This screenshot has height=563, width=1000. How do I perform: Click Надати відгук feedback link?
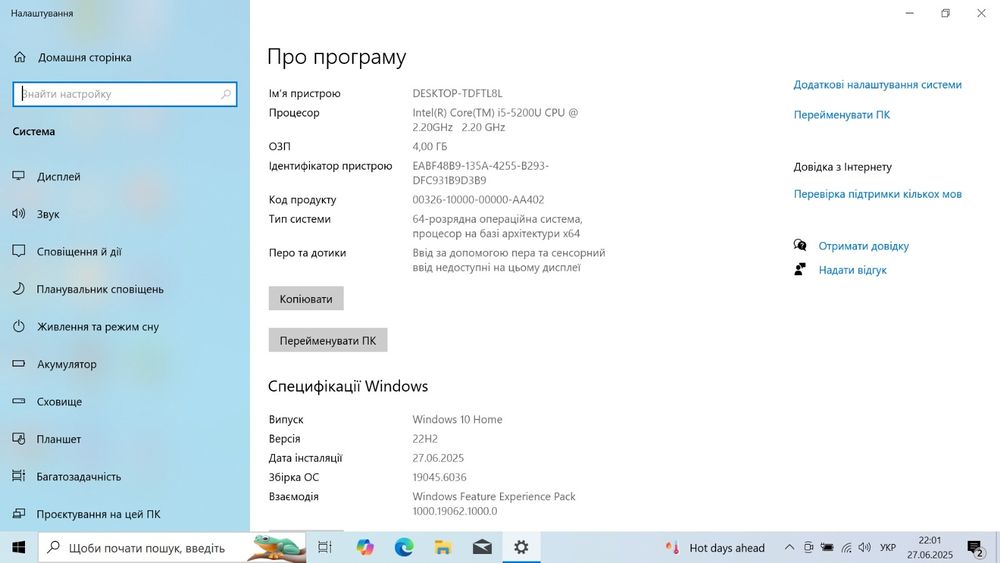coord(853,270)
